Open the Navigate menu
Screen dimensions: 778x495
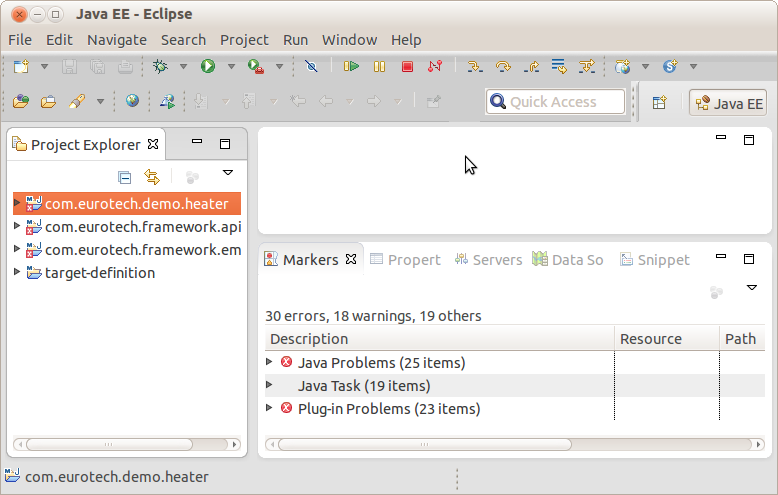[117, 40]
